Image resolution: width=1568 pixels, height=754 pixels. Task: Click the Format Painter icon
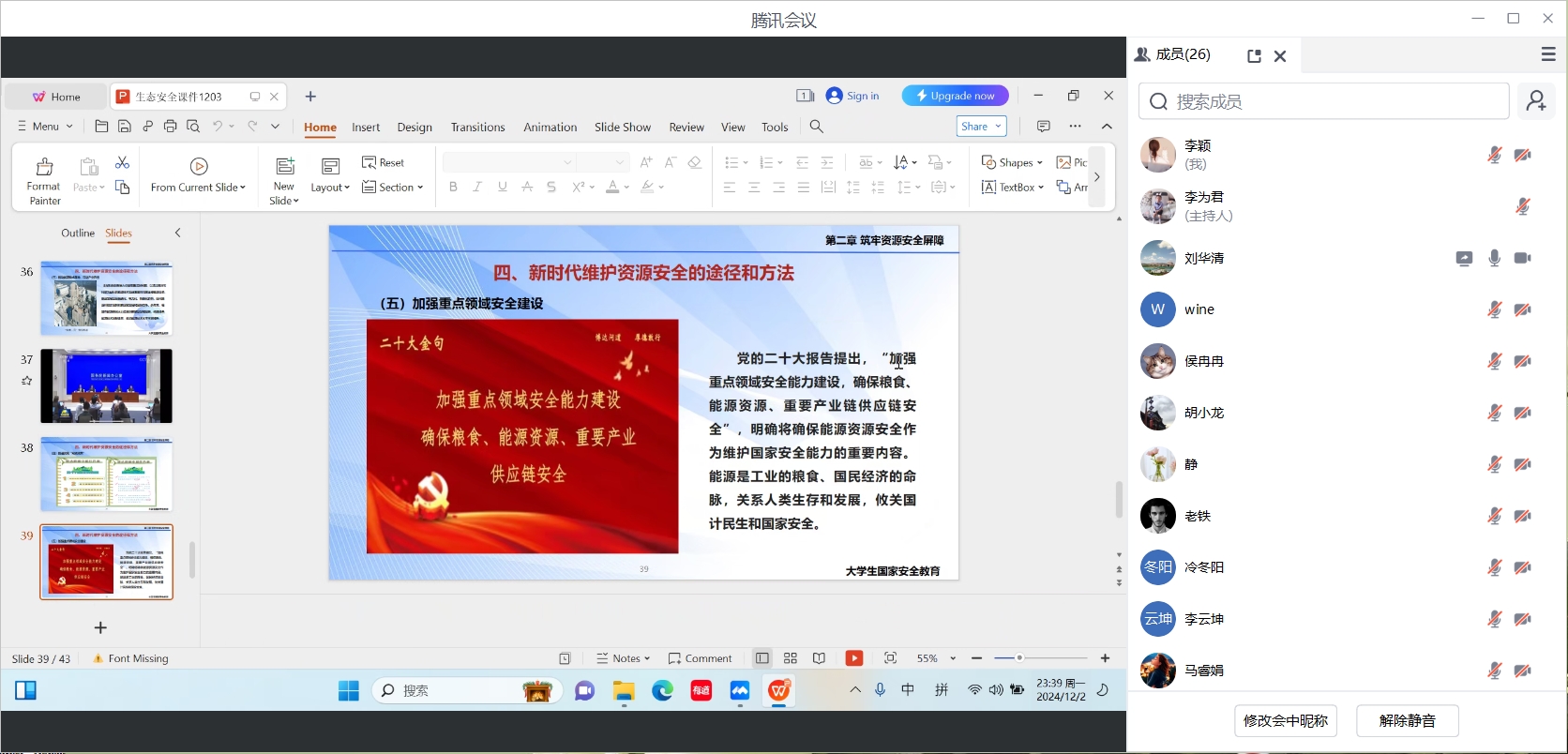tap(44, 168)
